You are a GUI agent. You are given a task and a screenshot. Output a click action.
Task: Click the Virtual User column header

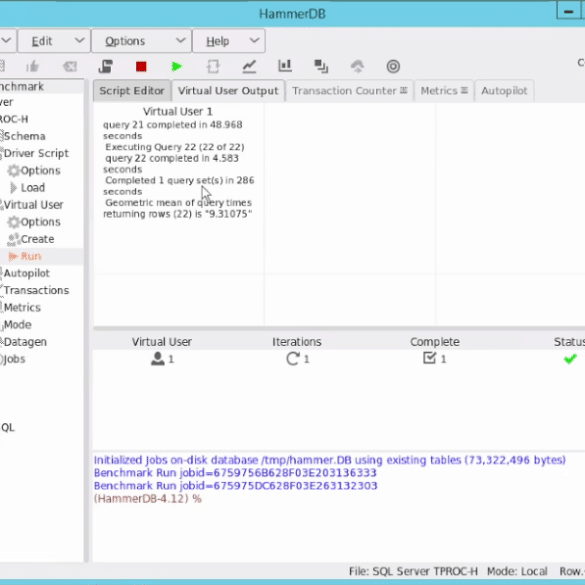coord(162,342)
